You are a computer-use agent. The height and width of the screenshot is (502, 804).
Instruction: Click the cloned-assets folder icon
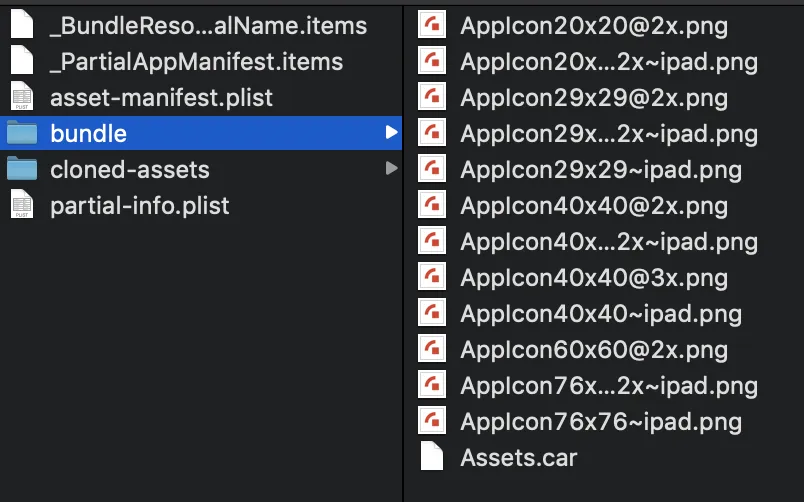[21, 170]
